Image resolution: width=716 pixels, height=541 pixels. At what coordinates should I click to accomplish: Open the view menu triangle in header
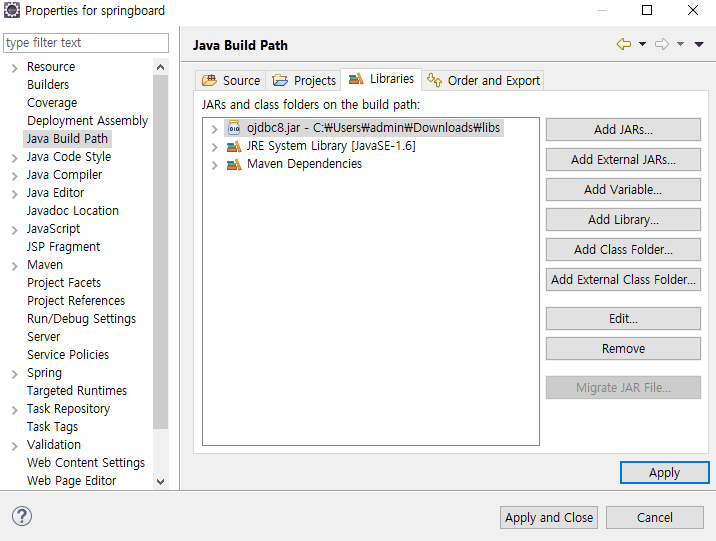699,44
